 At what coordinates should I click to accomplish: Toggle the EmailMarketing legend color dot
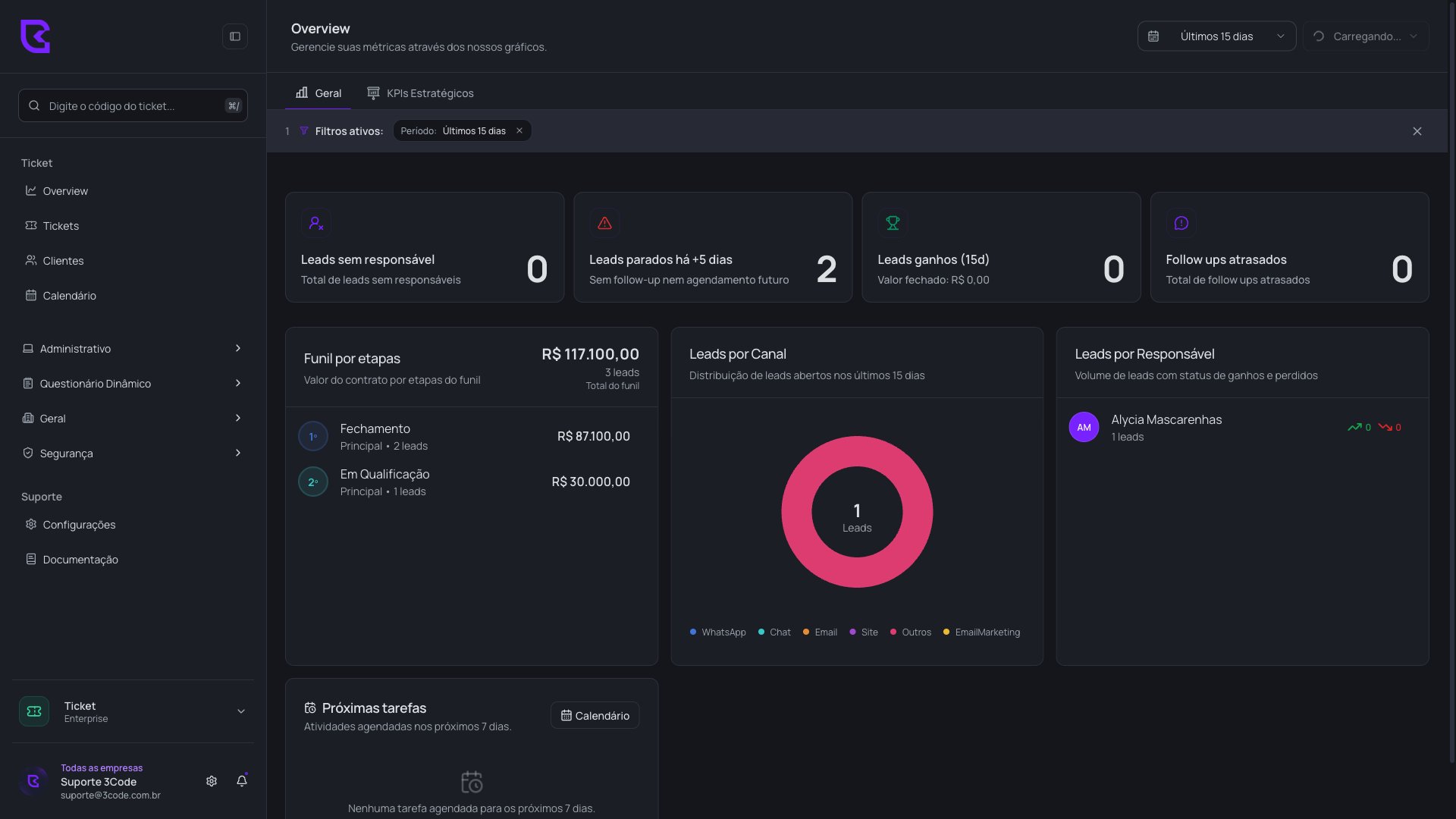[x=946, y=632]
